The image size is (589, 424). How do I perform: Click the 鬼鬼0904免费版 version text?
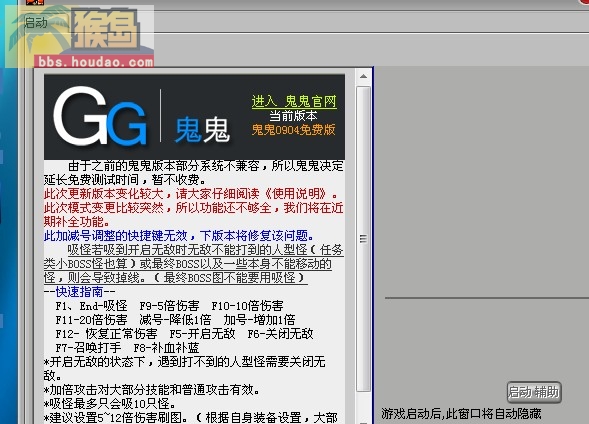click(x=293, y=130)
